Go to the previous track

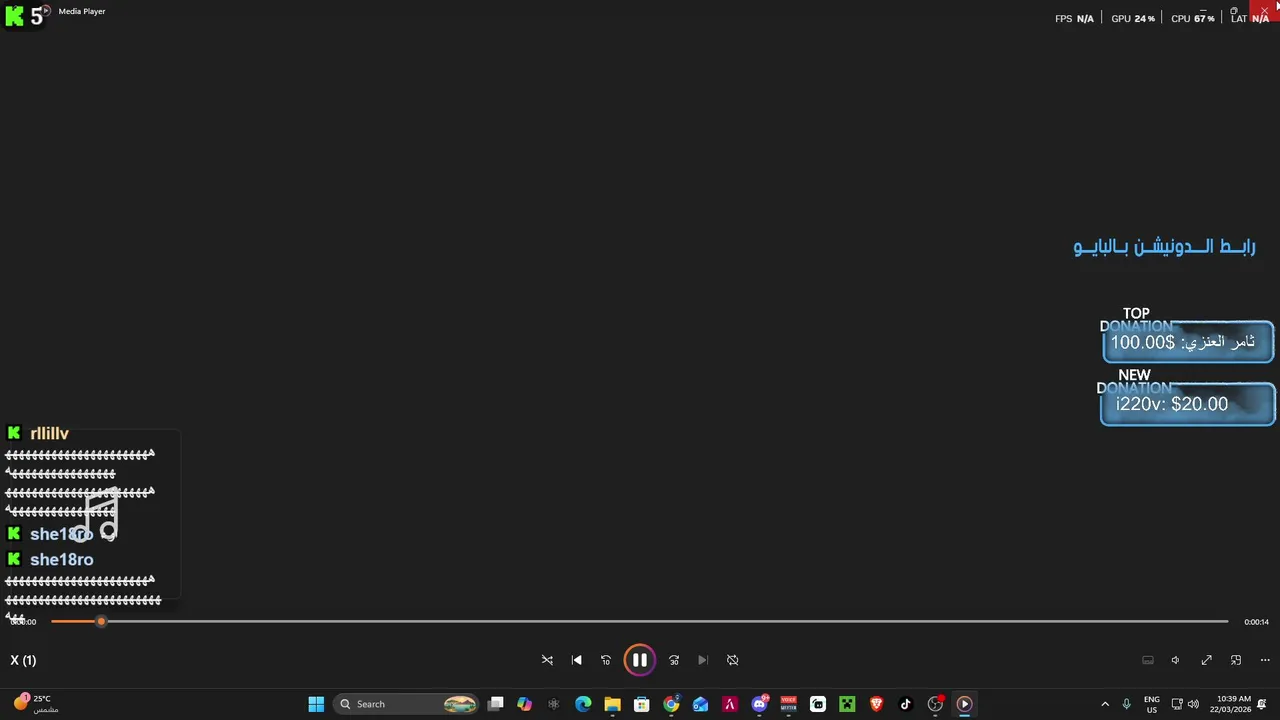pyautogui.click(x=576, y=660)
